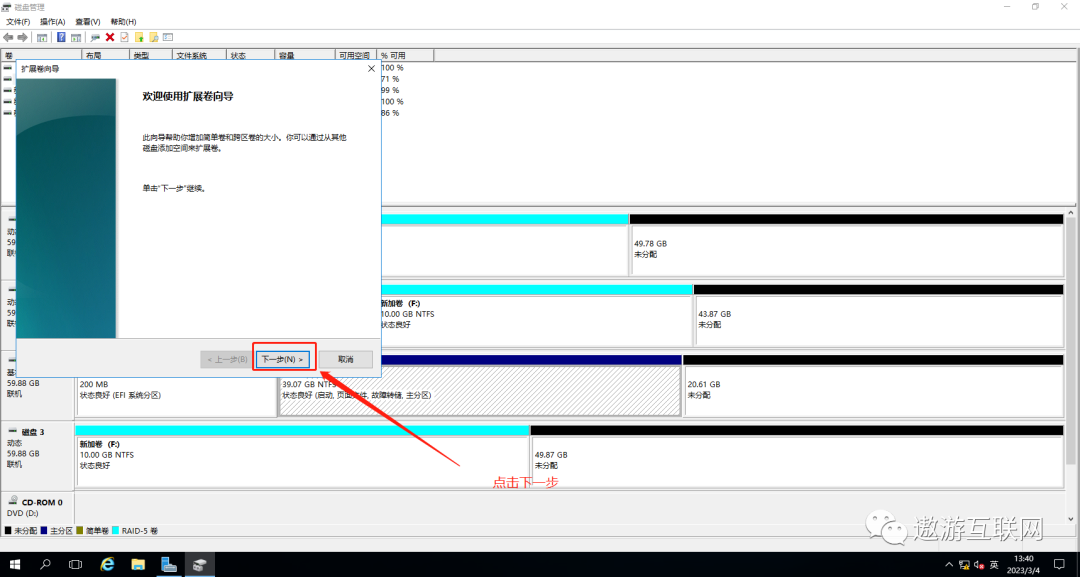Launch Internet Explorer from the taskbar
The height and width of the screenshot is (577, 1080).
click(x=107, y=565)
